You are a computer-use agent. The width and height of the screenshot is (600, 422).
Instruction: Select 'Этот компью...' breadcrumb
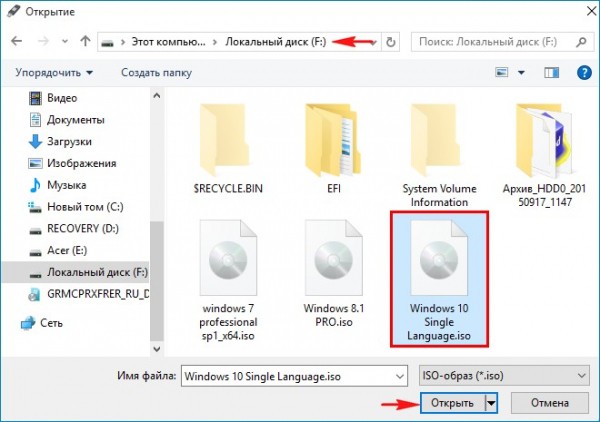click(168, 42)
